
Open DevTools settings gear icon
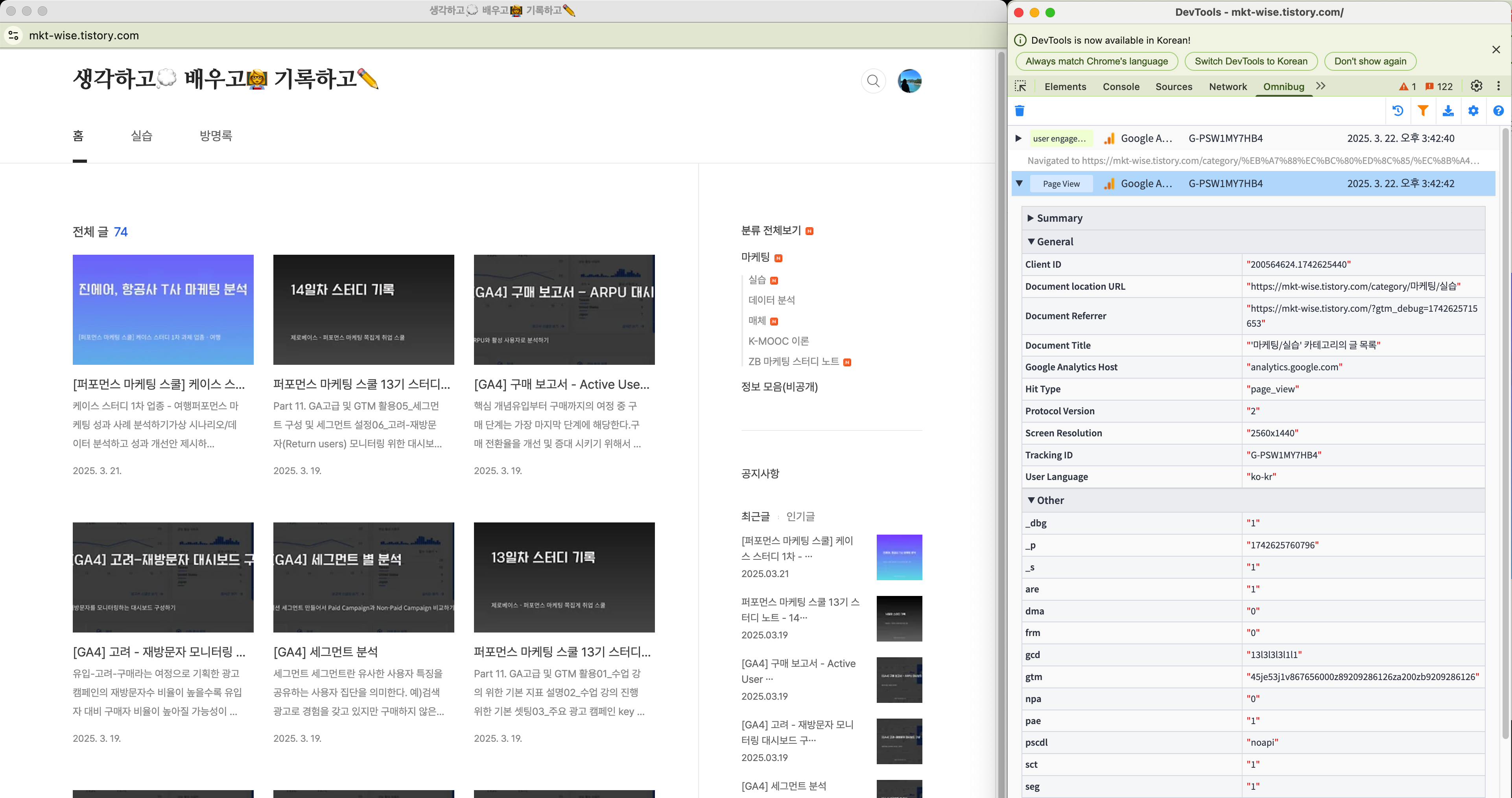pos(1476,86)
